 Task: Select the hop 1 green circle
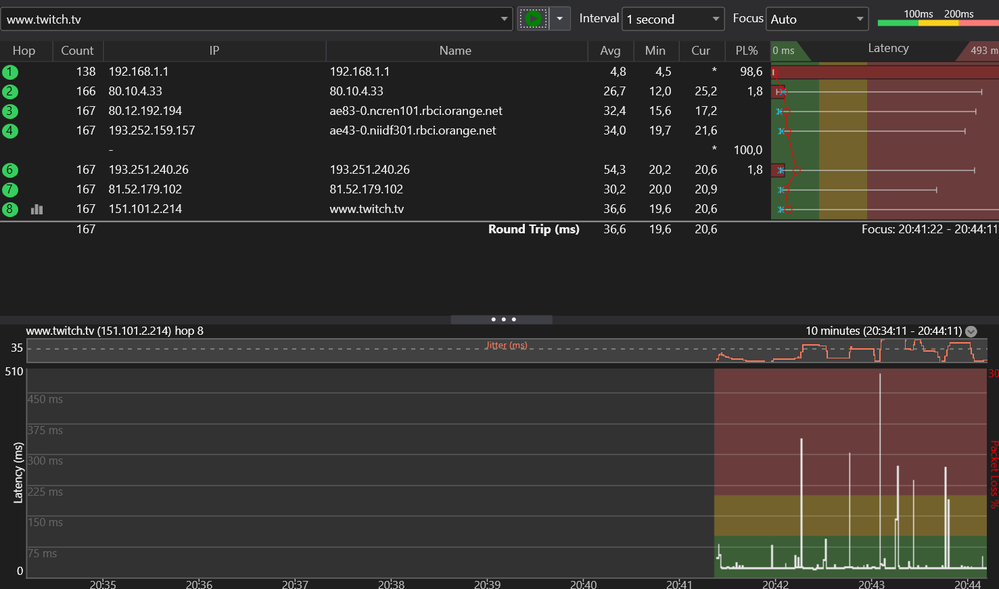point(10,72)
